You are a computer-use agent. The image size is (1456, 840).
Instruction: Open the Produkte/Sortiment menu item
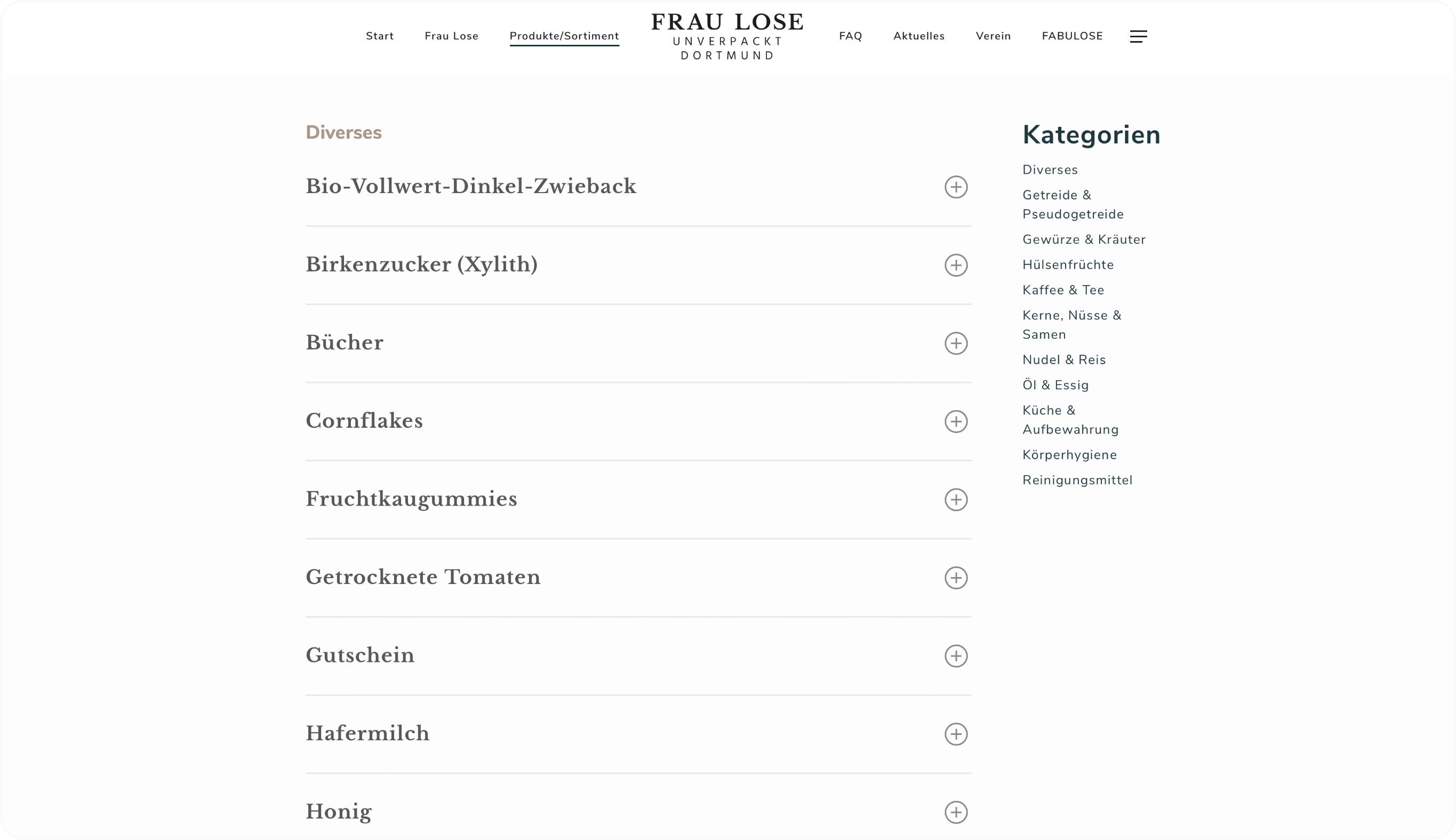coord(564,36)
